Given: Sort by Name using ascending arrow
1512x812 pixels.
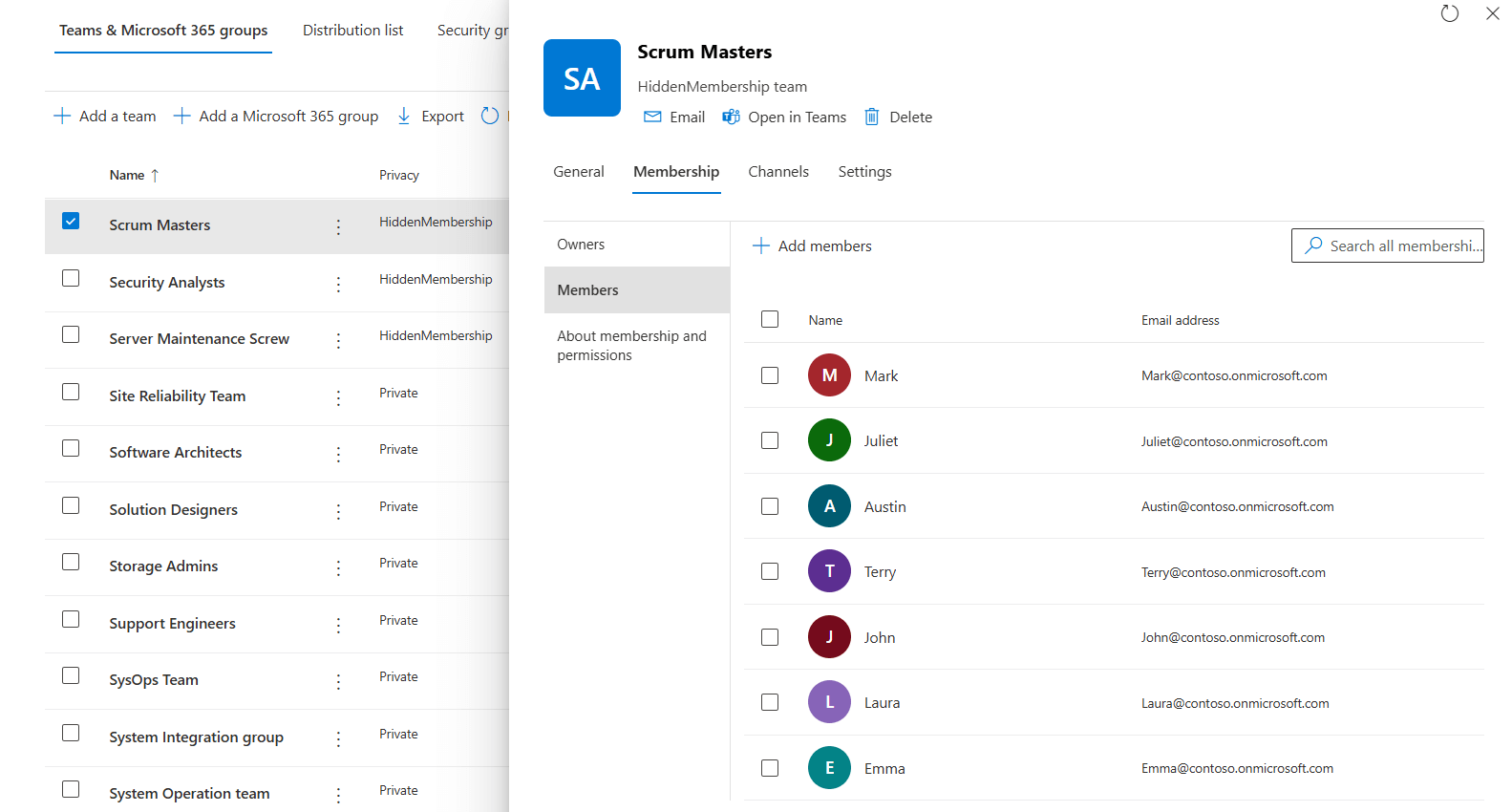Looking at the screenshot, I should (x=155, y=176).
